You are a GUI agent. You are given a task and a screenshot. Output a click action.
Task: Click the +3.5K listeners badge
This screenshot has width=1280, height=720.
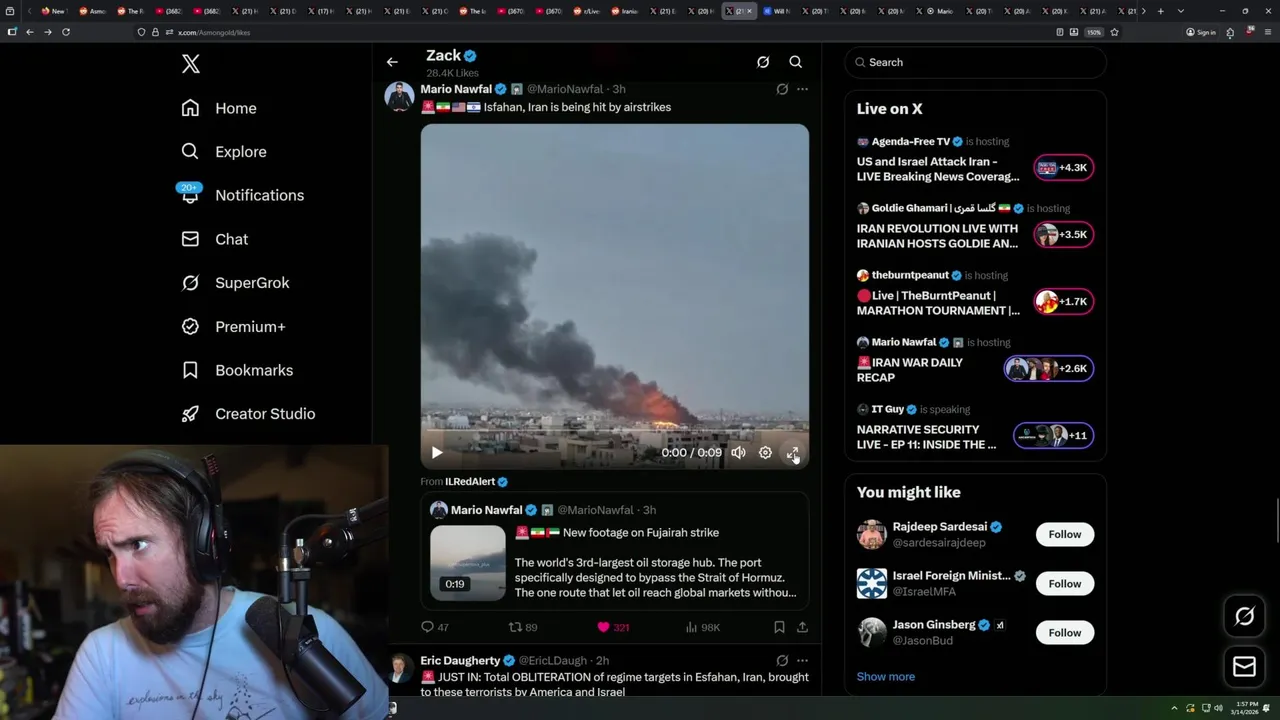1064,235
